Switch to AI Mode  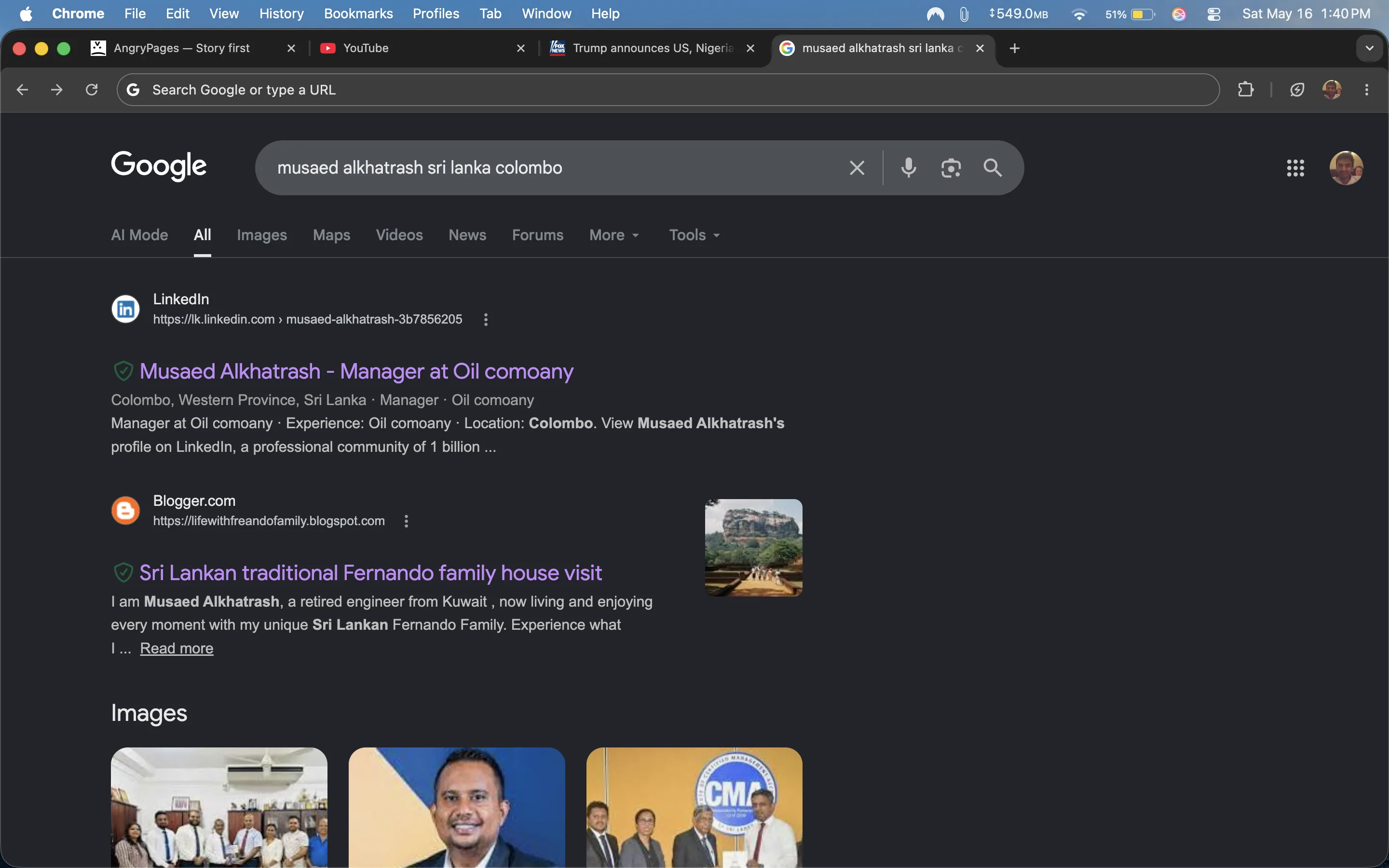click(x=139, y=235)
